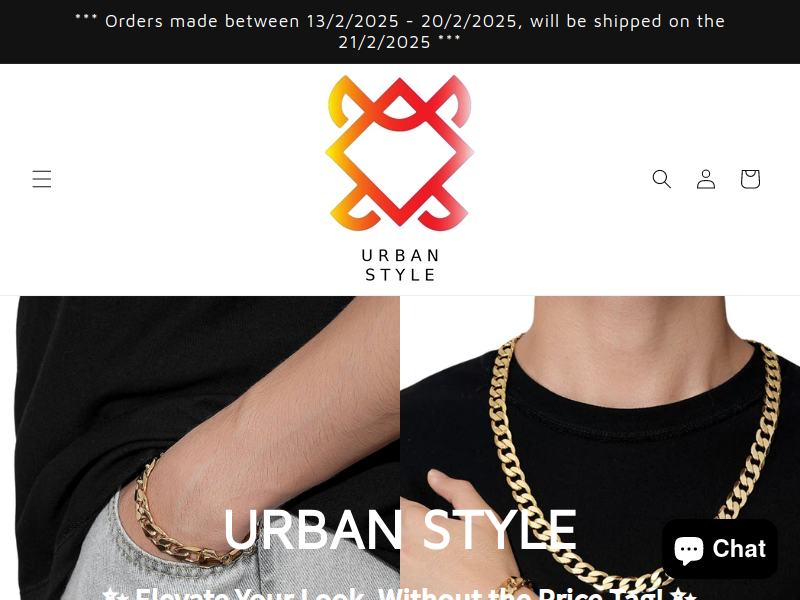Click the word 'Chat' on the chat button
Screen dimensions: 800x600
tap(739, 549)
